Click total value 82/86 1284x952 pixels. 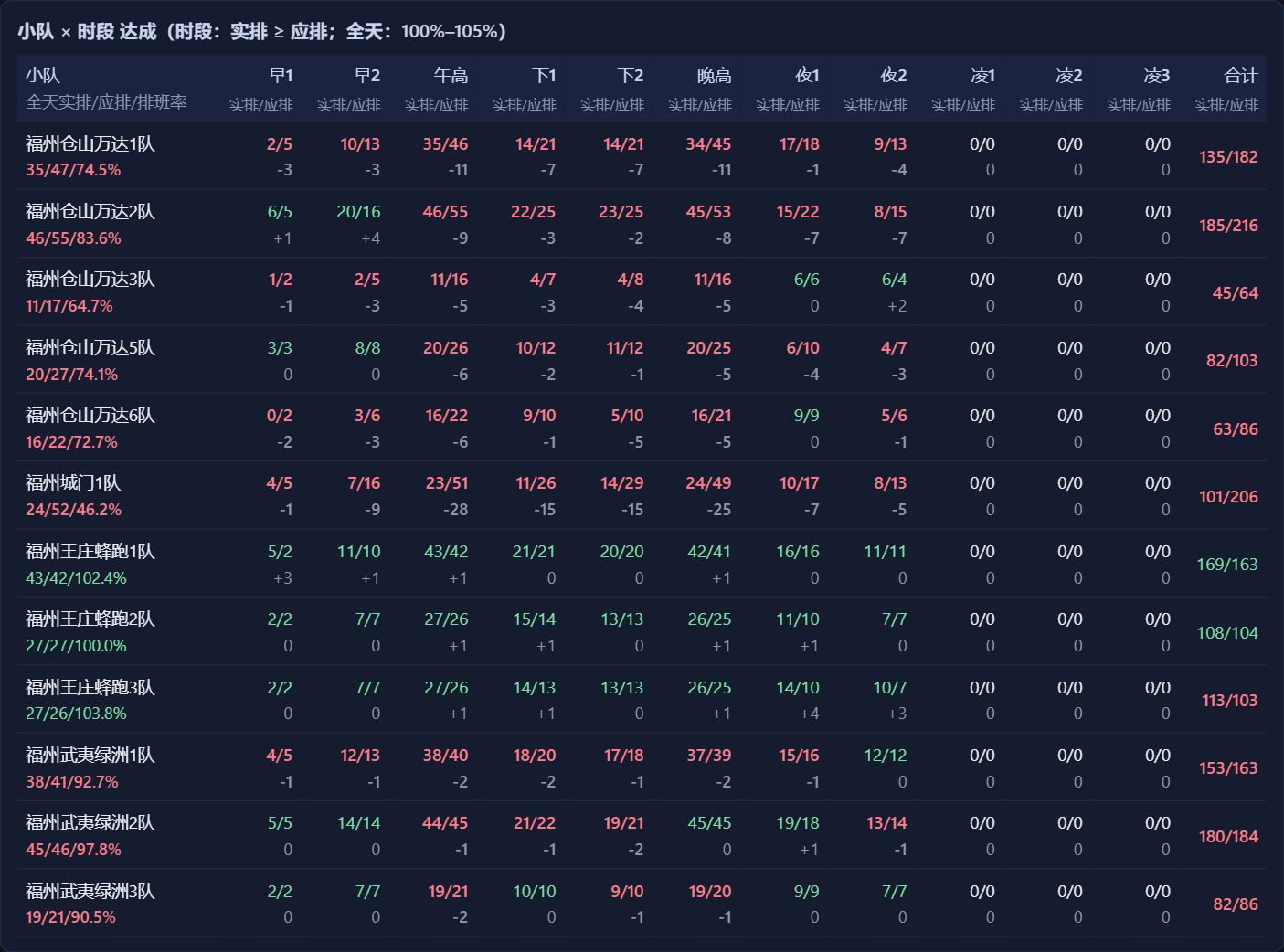pyautogui.click(x=1236, y=904)
